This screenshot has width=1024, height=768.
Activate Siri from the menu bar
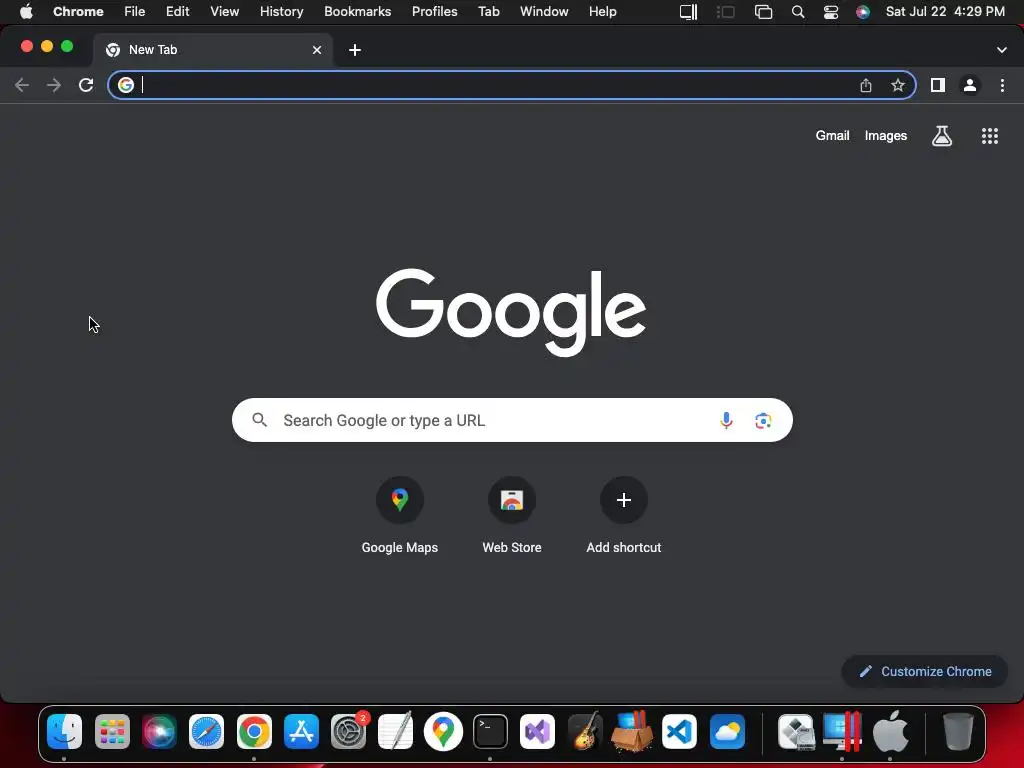(863, 12)
